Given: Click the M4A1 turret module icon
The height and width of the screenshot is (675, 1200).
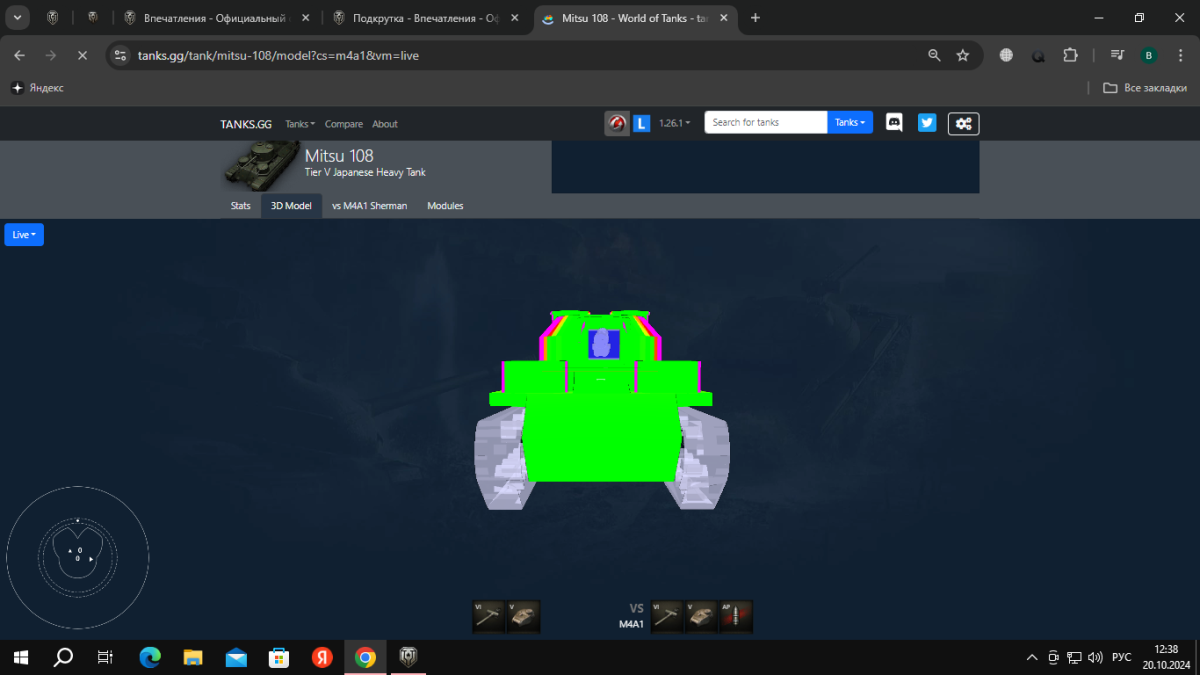Looking at the screenshot, I should (x=702, y=617).
